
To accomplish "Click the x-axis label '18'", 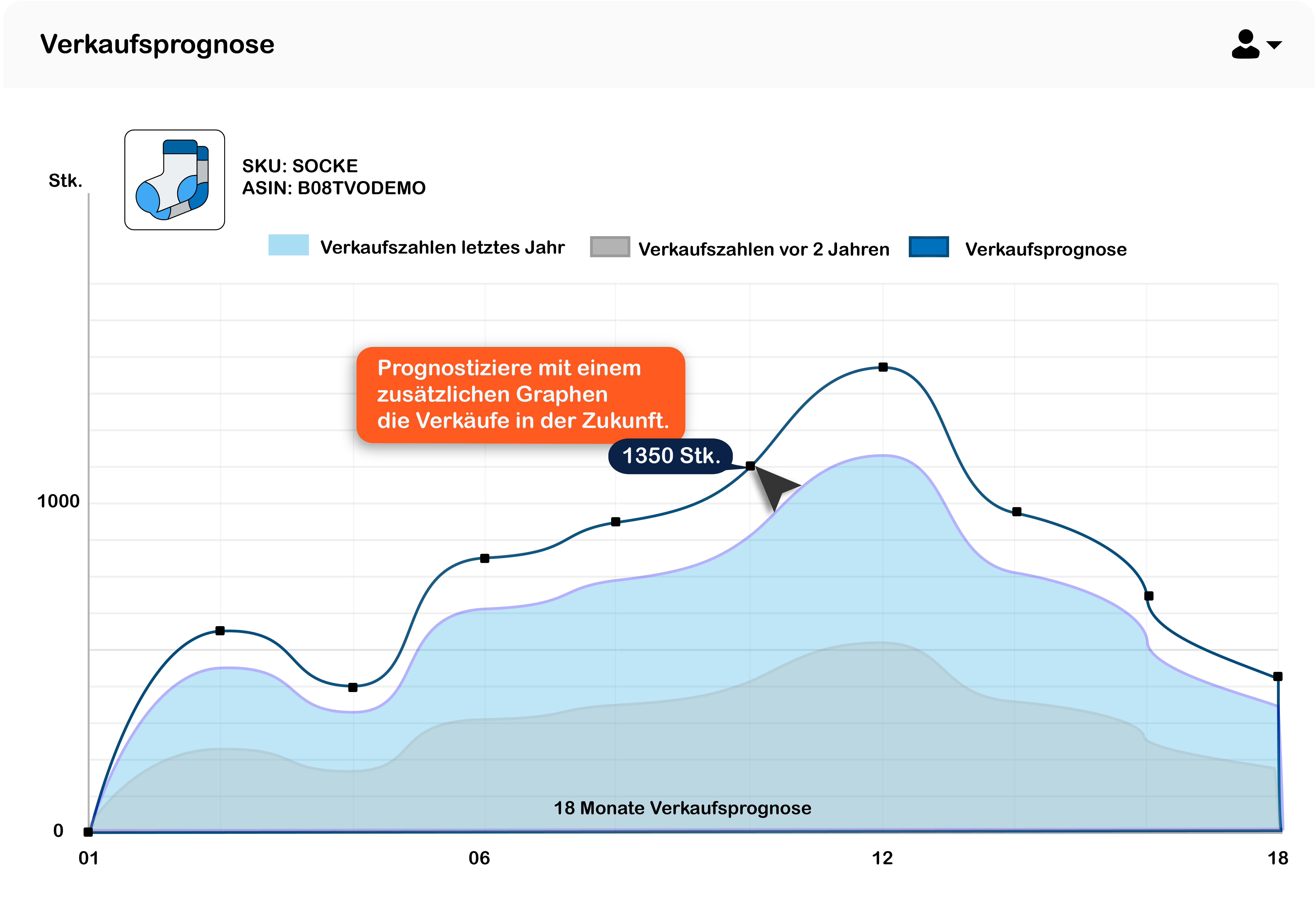I will [x=1278, y=858].
